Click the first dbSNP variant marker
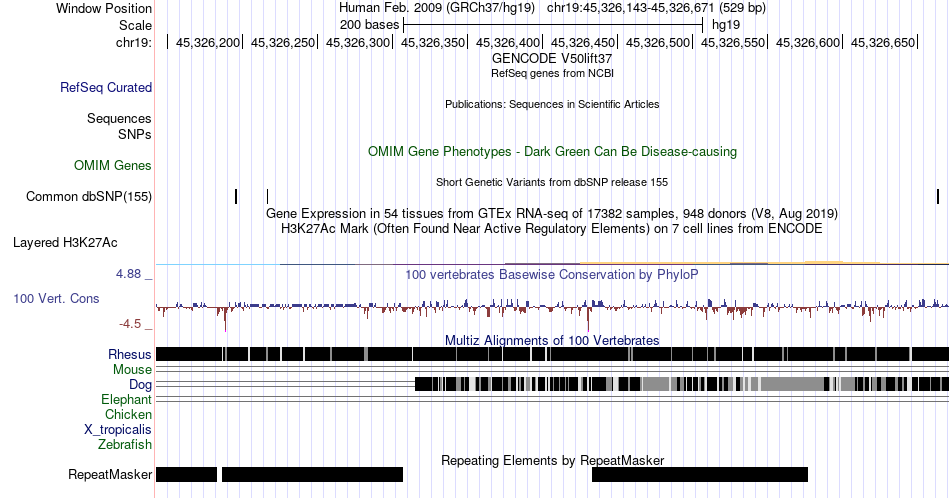 pyautogui.click(x=236, y=196)
